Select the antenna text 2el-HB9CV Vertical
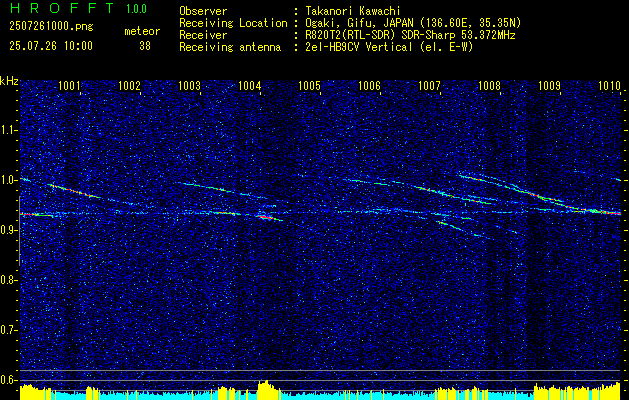 [x=358, y=47]
